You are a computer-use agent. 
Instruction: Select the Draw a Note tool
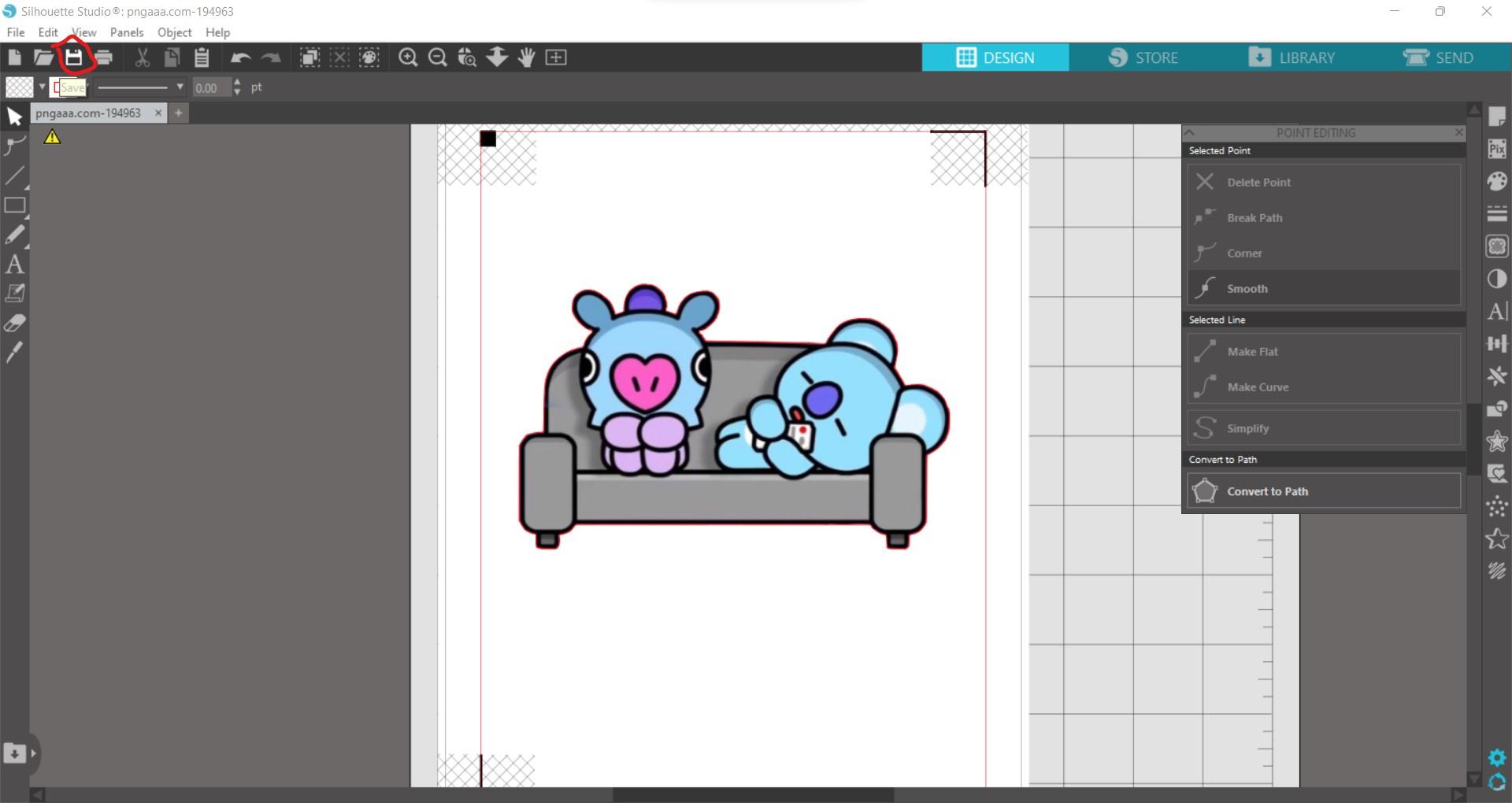(14, 294)
